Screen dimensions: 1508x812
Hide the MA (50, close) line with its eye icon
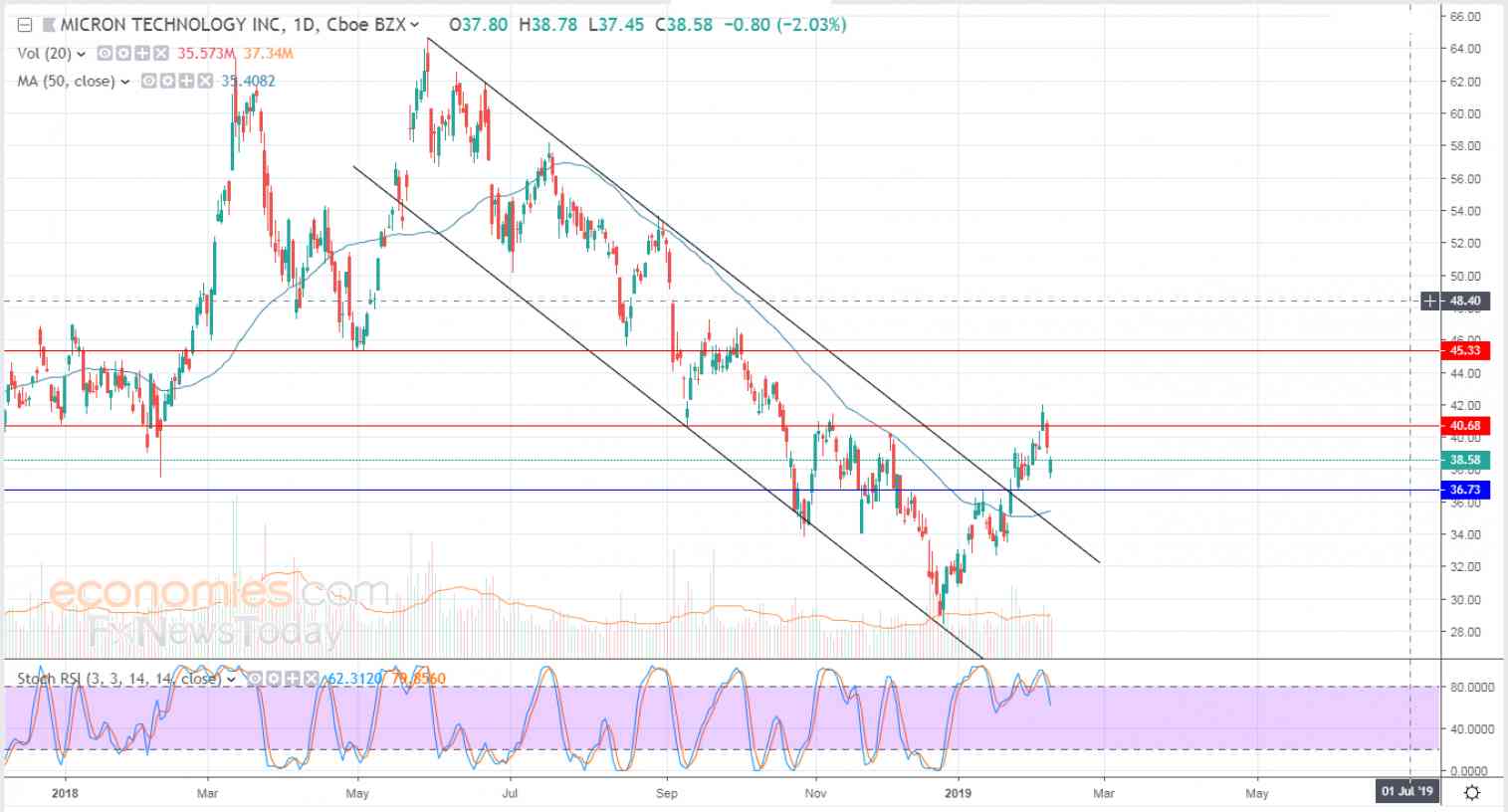point(148,82)
